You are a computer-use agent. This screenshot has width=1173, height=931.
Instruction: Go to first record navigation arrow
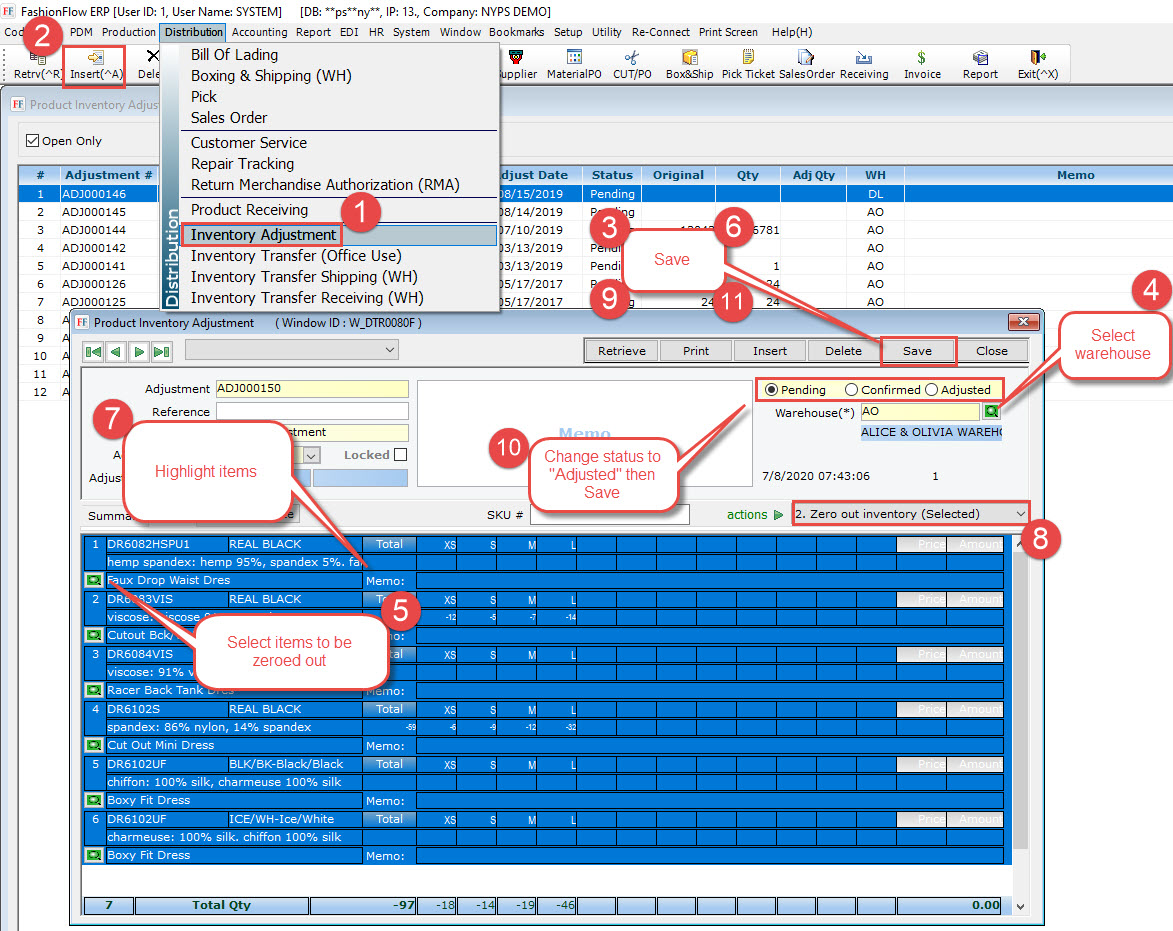pos(93,351)
